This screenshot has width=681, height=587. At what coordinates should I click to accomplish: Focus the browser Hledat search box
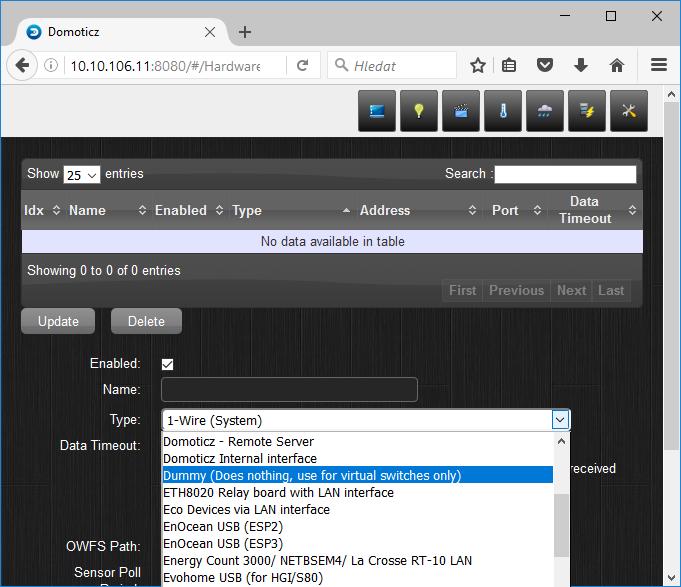coord(392,65)
